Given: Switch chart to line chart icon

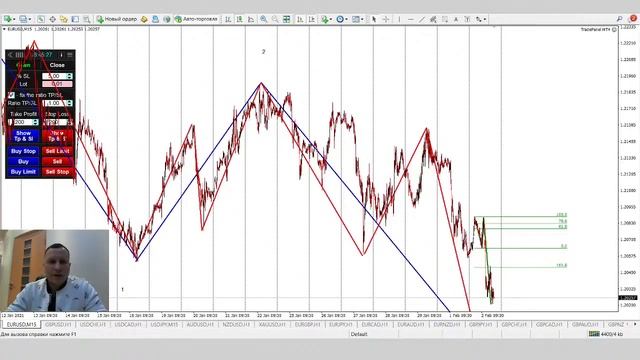Looking at the screenshot, I should (x=251, y=19).
